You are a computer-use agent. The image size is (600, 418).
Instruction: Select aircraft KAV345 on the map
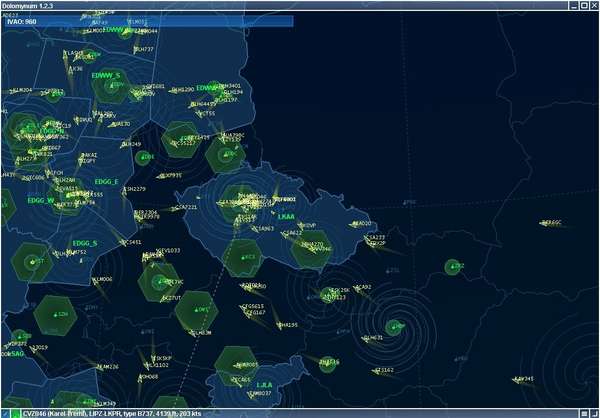pos(523,379)
